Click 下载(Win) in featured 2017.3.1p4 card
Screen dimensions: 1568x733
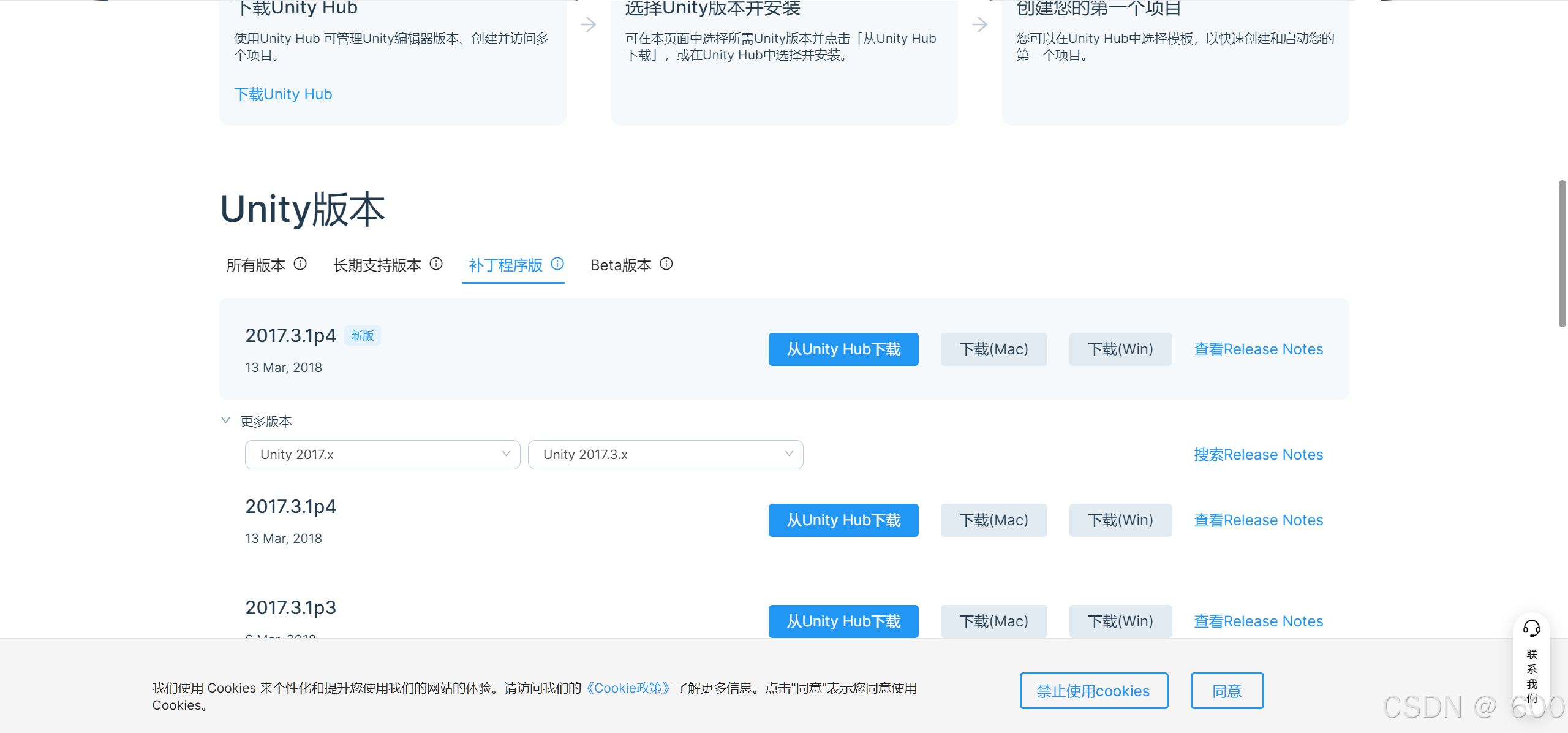1121,349
